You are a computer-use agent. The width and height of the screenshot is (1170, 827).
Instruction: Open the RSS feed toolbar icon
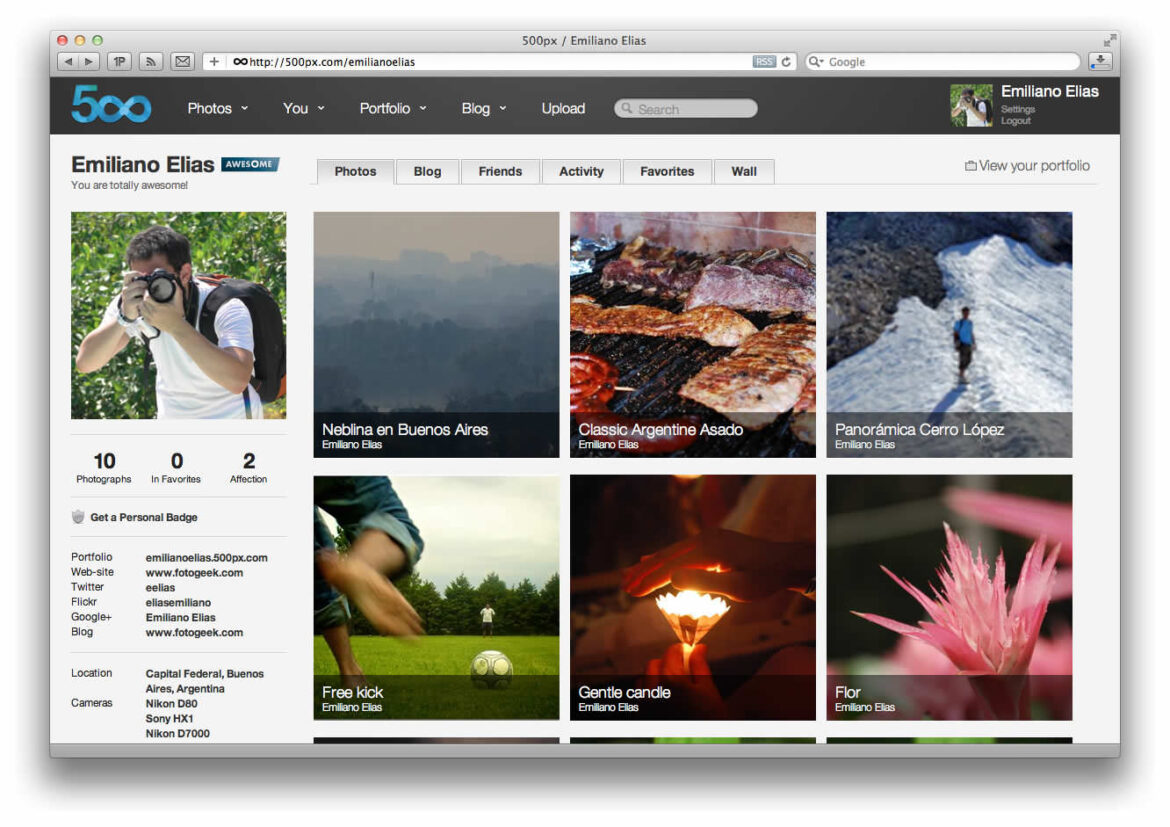(151, 62)
